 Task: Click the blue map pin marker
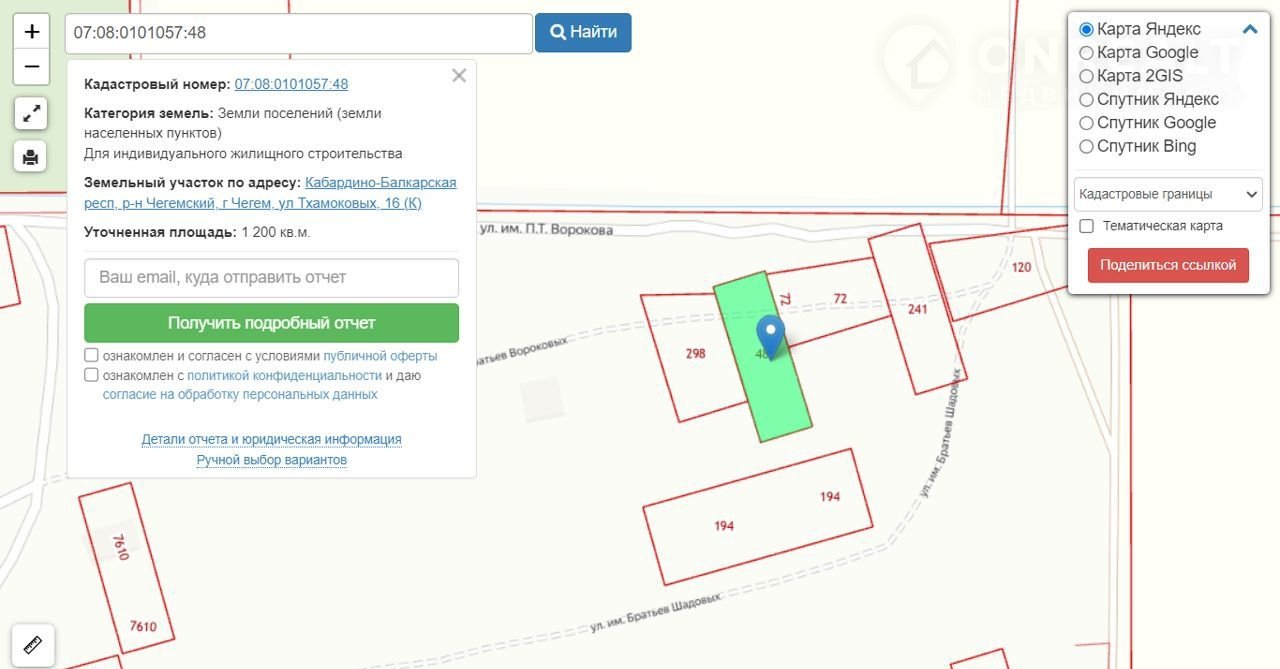point(770,335)
